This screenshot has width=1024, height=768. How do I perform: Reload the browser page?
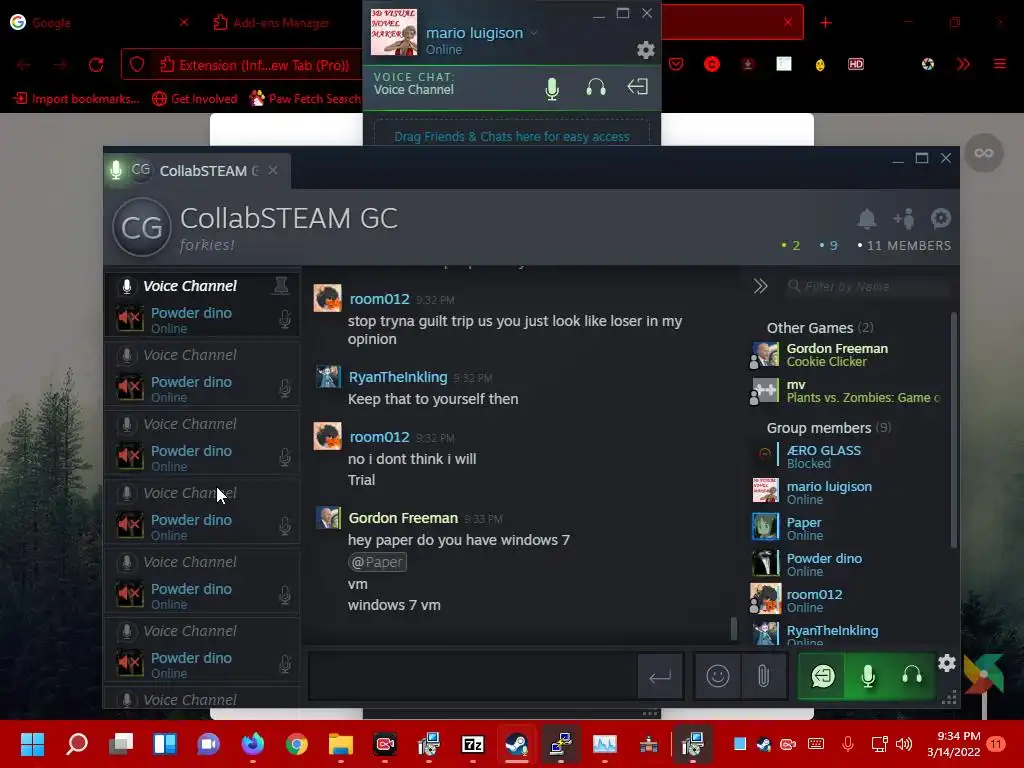96,65
